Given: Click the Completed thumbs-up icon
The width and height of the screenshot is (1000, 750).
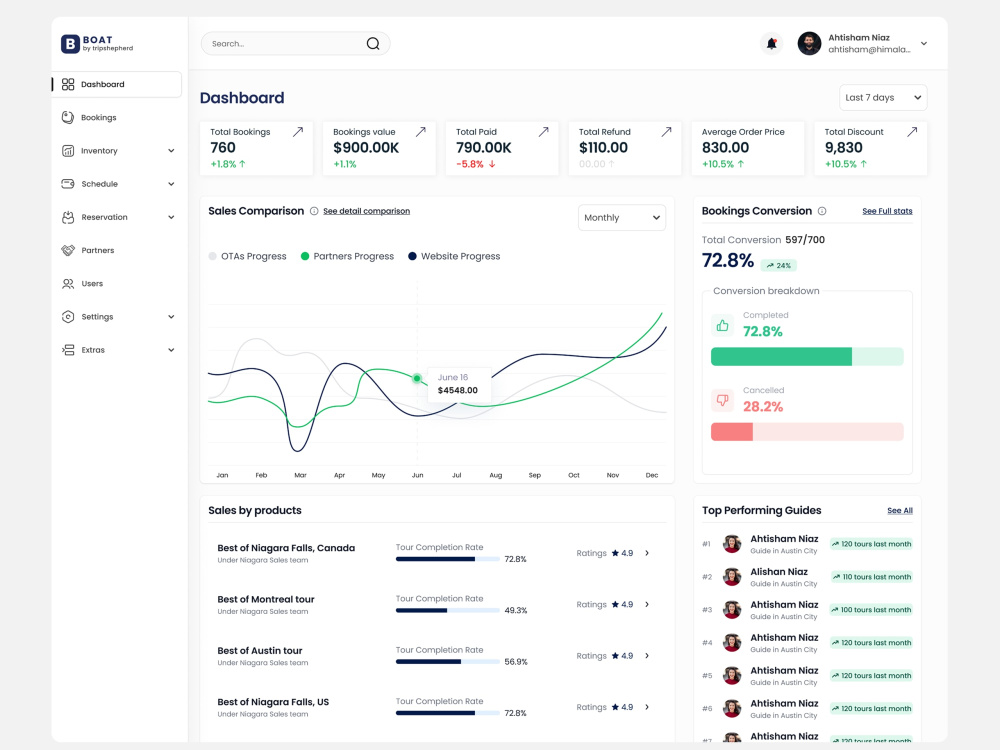Looking at the screenshot, I should [x=723, y=325].
